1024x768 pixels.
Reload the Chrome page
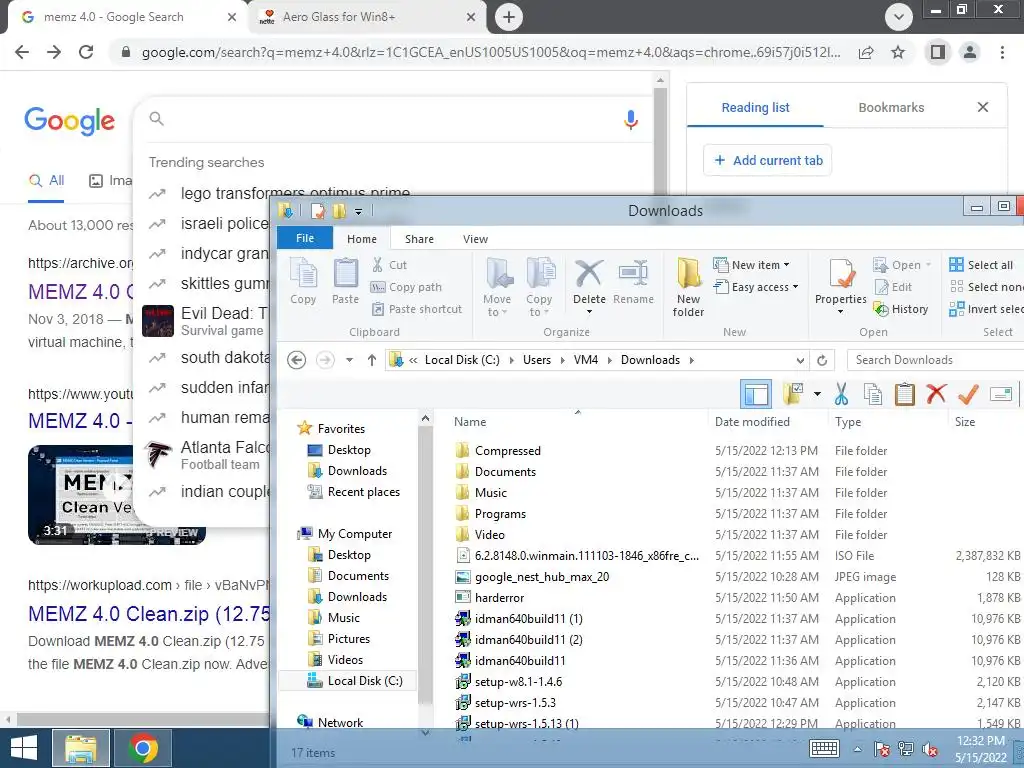pos(86,52)
